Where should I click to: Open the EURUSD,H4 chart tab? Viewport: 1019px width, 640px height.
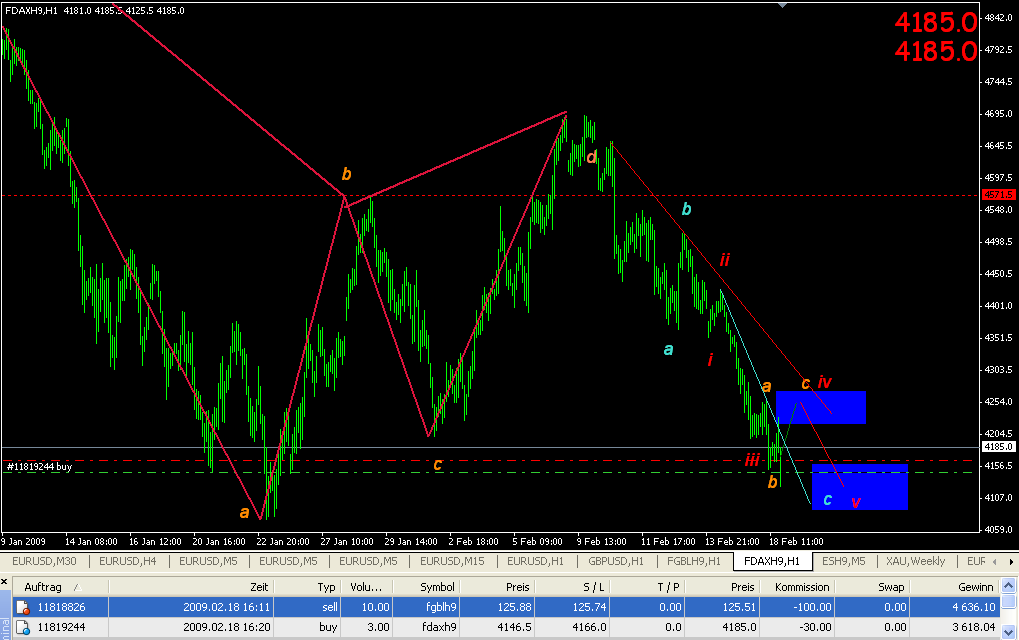(x=126, y=561)
